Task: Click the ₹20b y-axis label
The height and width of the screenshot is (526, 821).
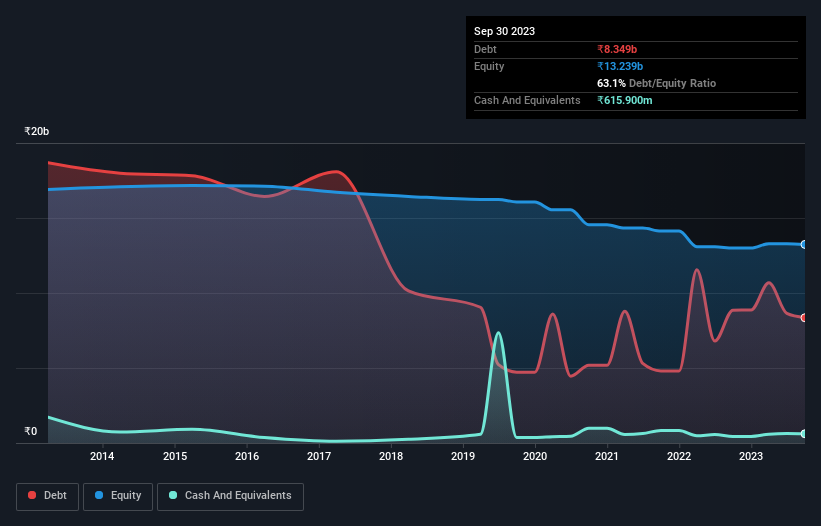Action: [37, 131]
